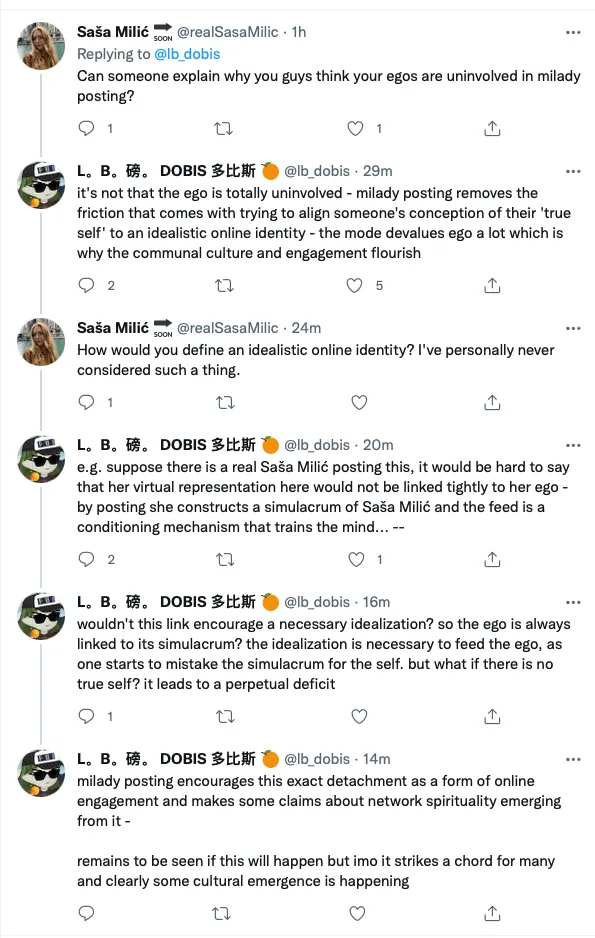Like lb_dobis's reply with 5 likes

pos(354,284)
